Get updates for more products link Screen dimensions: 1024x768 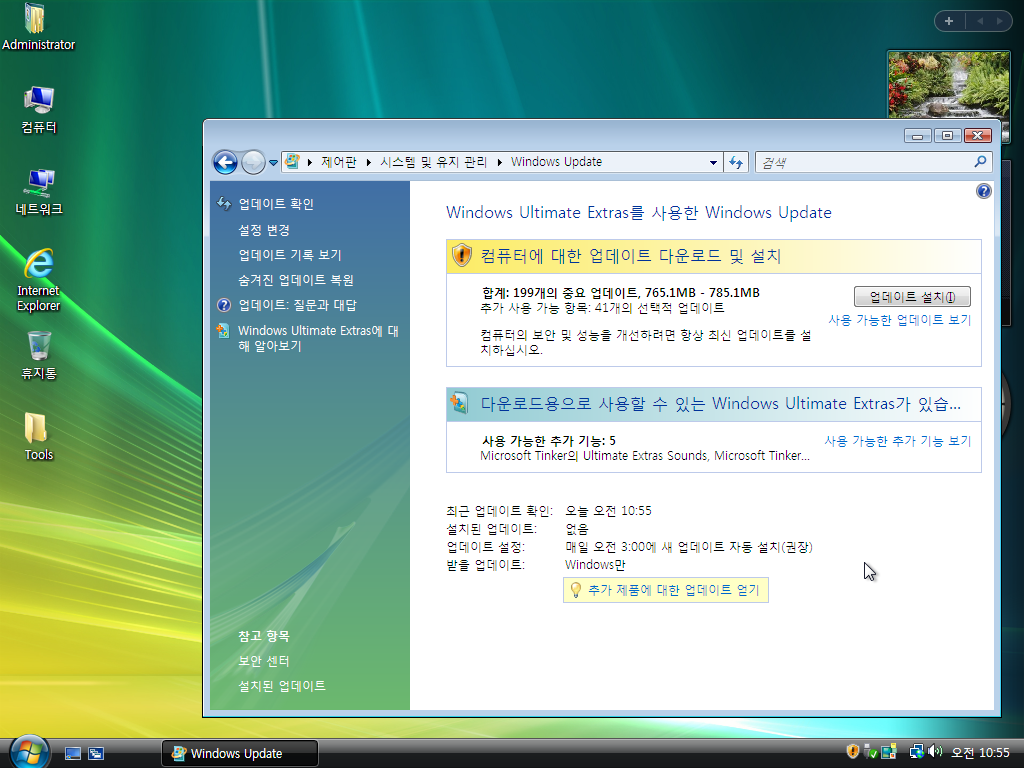pyautogui.click(x=674, y=590)
